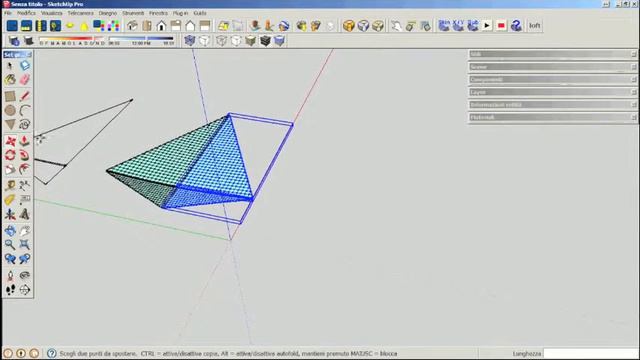Choose the Walk footprints tool
The width and height of the screenshot is (640, 360).
click(10, 290)
